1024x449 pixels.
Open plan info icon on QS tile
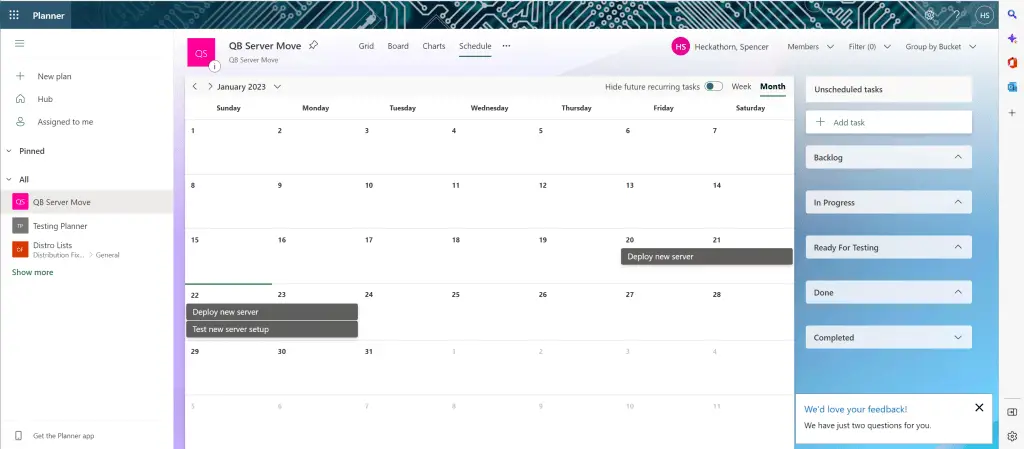[x=215, y=67]
